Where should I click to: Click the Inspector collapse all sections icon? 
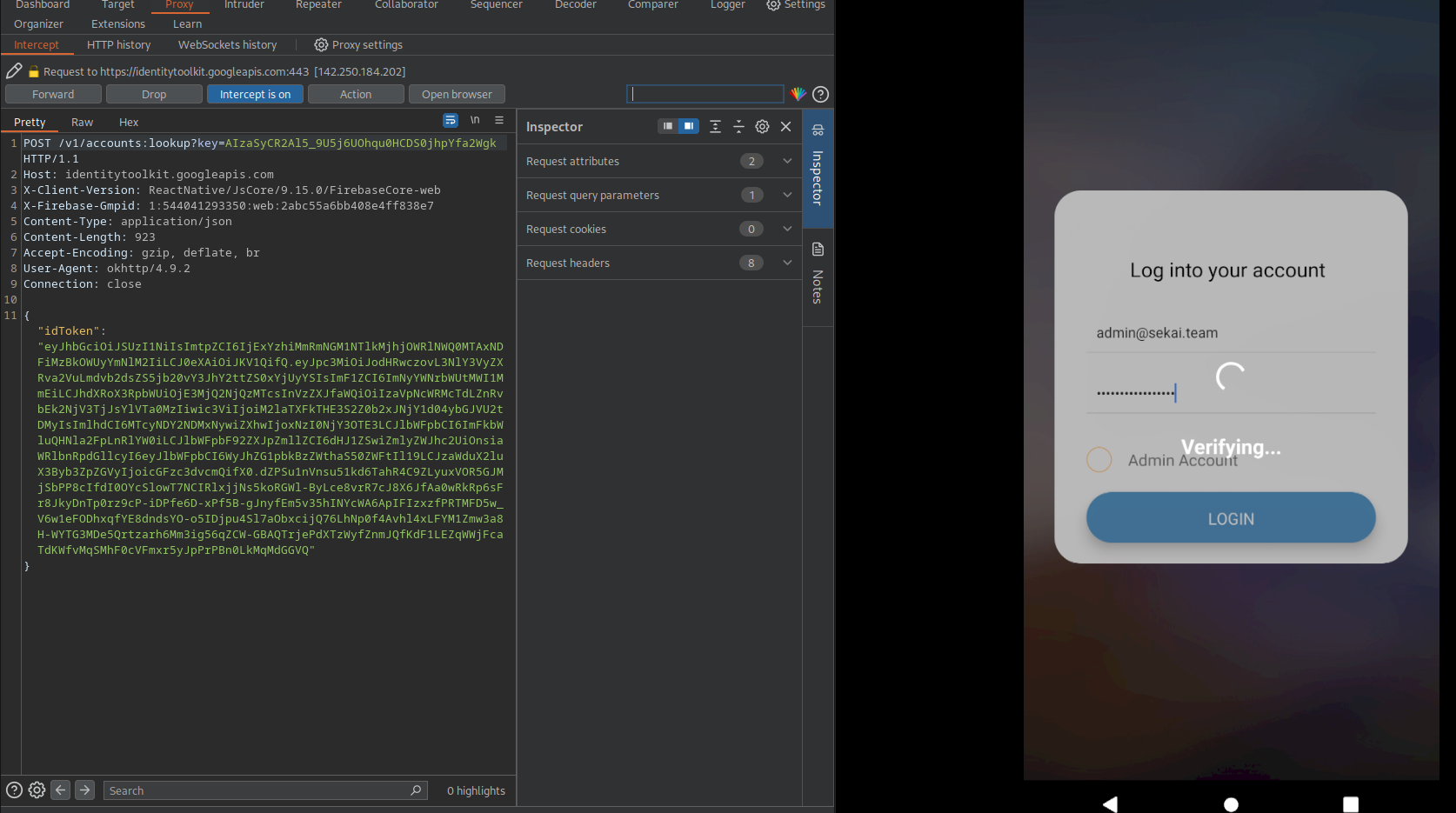tap(738, 127)
